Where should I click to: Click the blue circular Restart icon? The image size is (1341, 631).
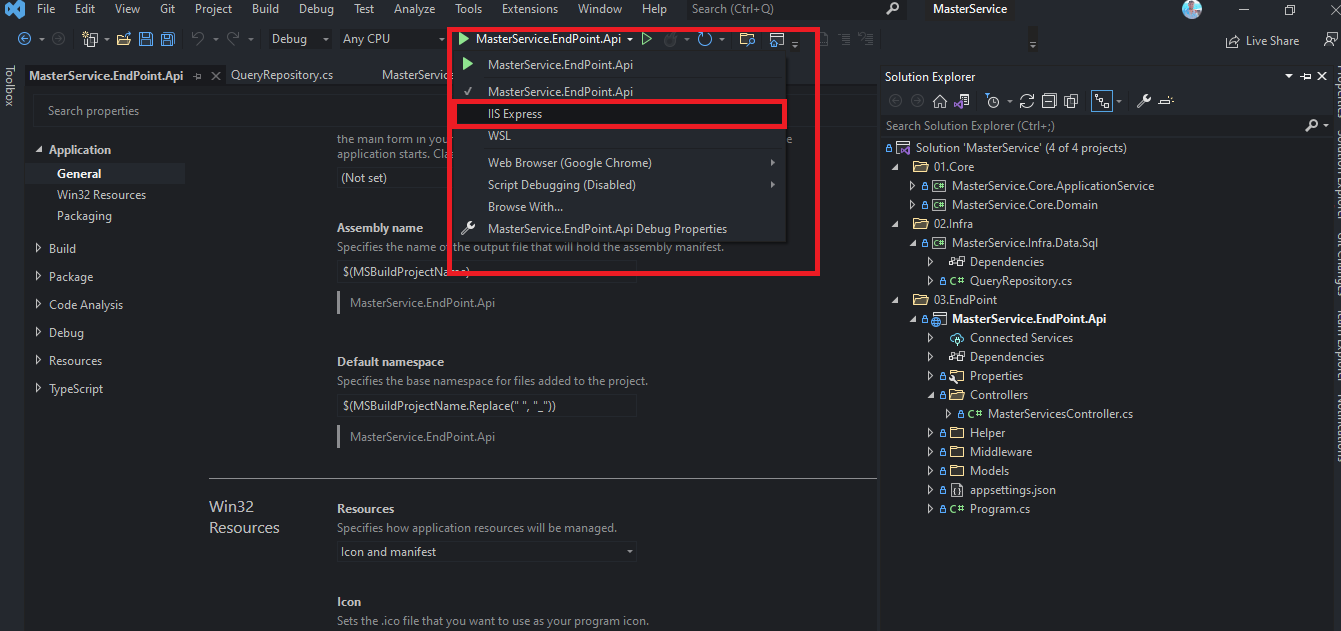[x=705, y=39]
